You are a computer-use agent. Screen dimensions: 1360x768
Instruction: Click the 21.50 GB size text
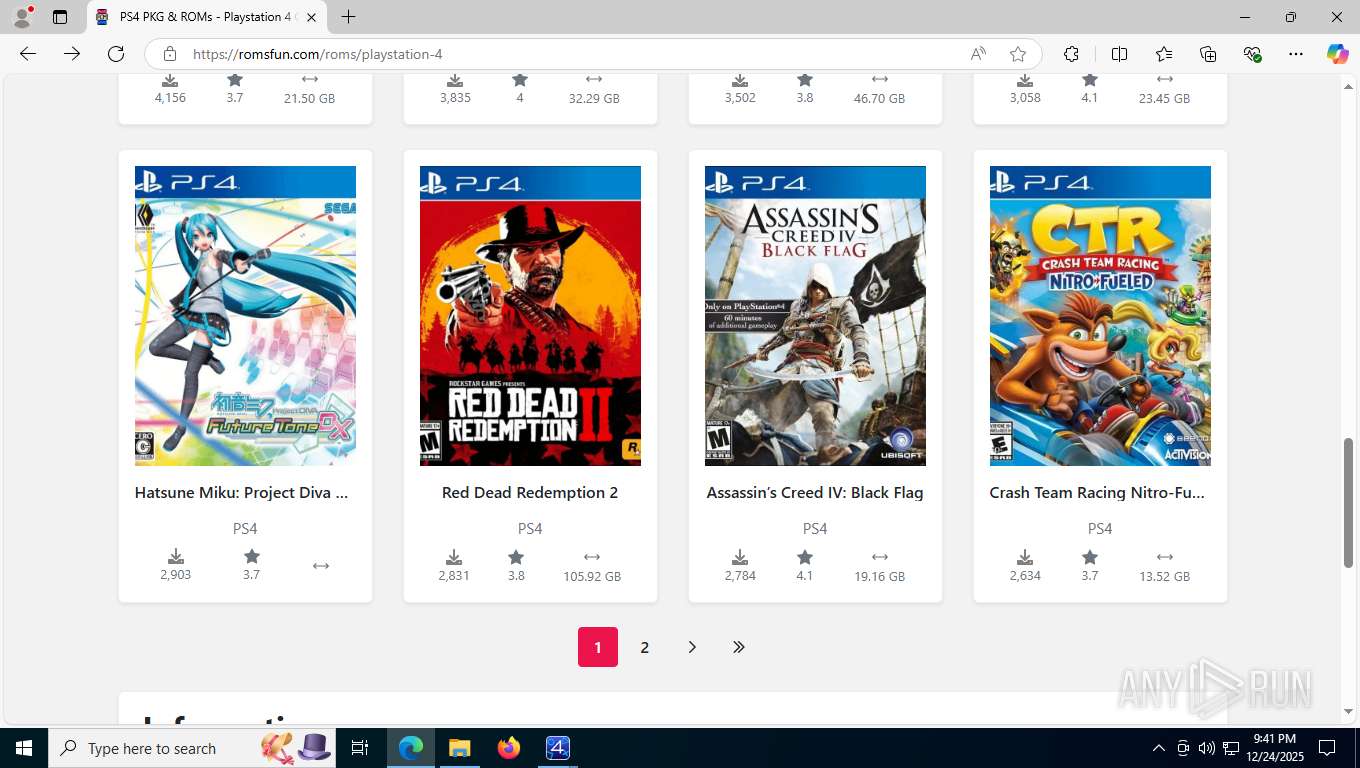310,98
